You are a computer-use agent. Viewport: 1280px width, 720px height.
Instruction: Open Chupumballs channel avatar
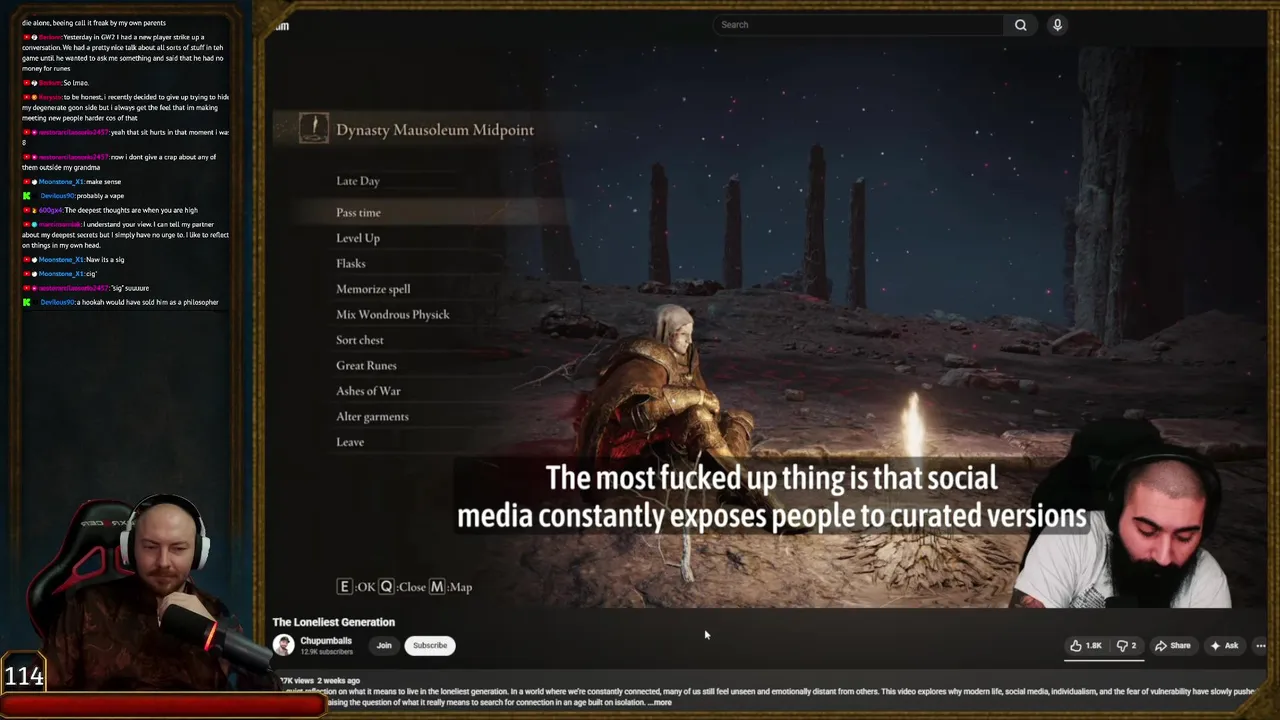(283, 646)
